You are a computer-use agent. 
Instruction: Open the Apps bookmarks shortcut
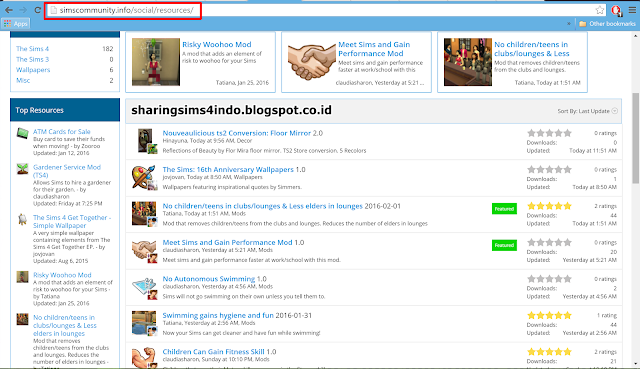pyautogui.click(x=16, y=24)
